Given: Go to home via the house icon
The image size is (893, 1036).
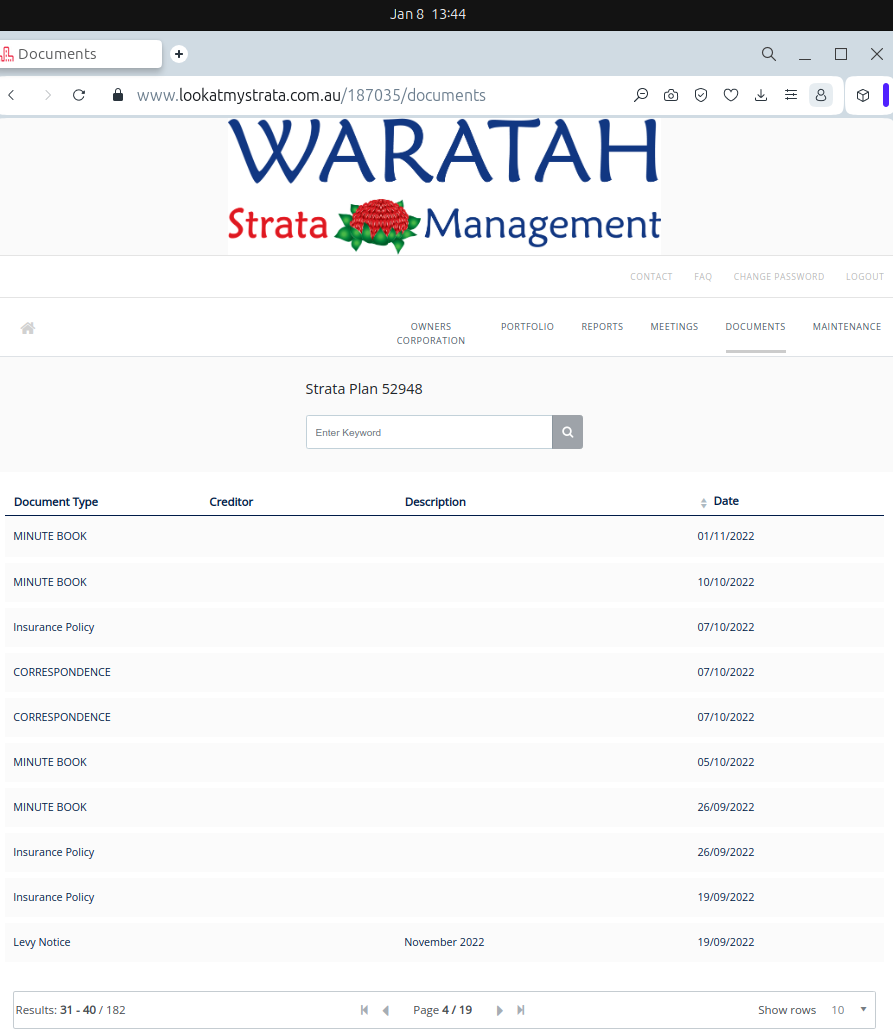Looking at the screenshot, I should click(x=28, y=328).
